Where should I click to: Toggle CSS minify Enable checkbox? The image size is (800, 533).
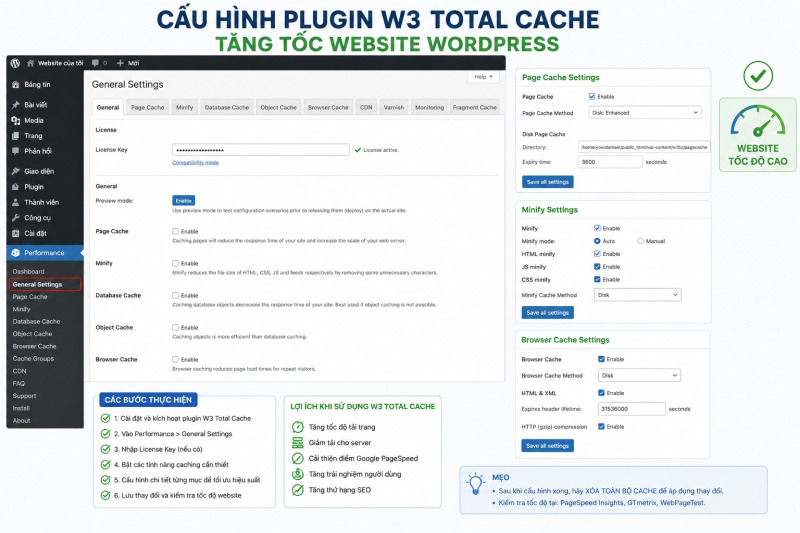pos(597,279)
